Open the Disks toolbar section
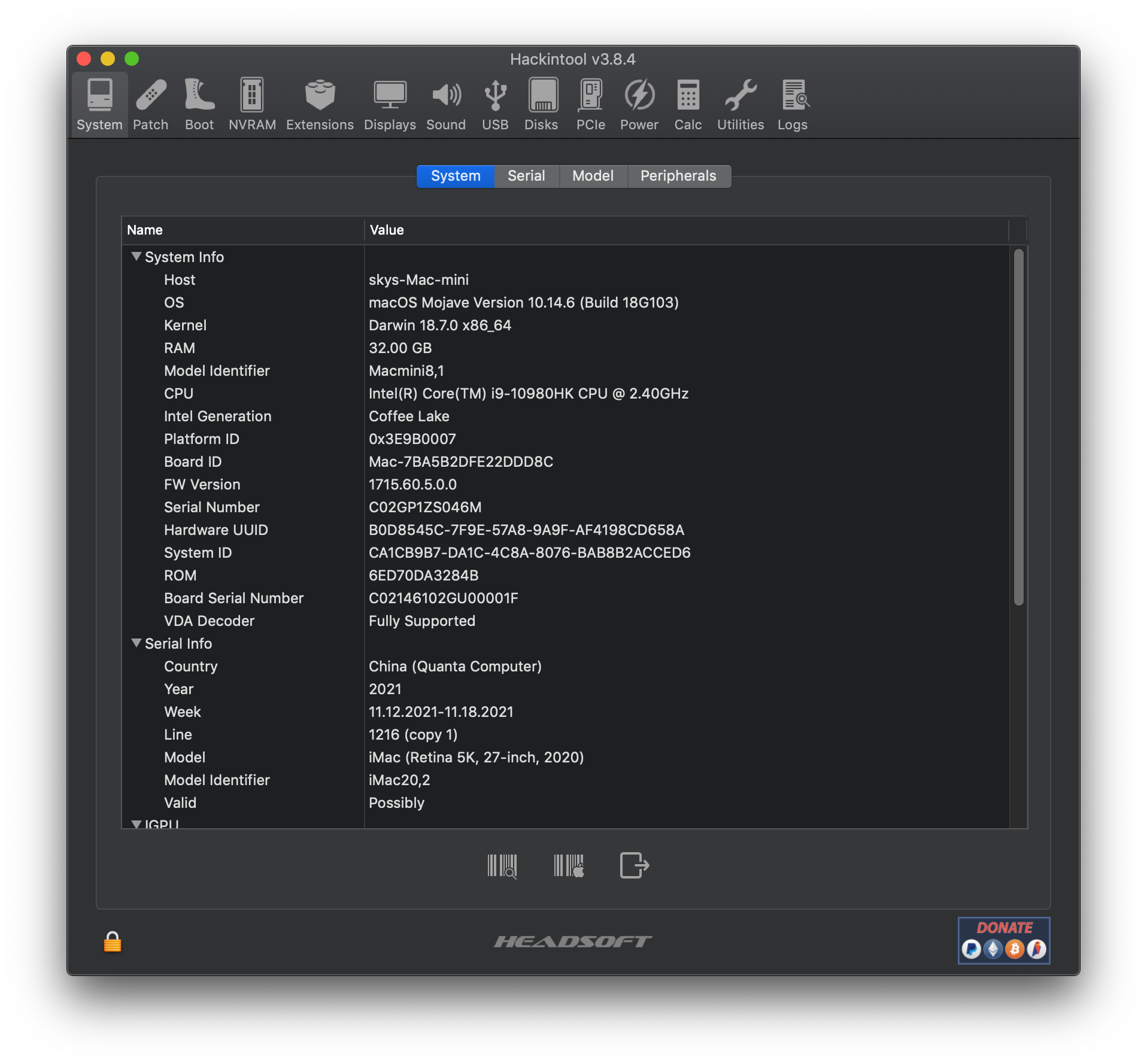 click(541, 104)
